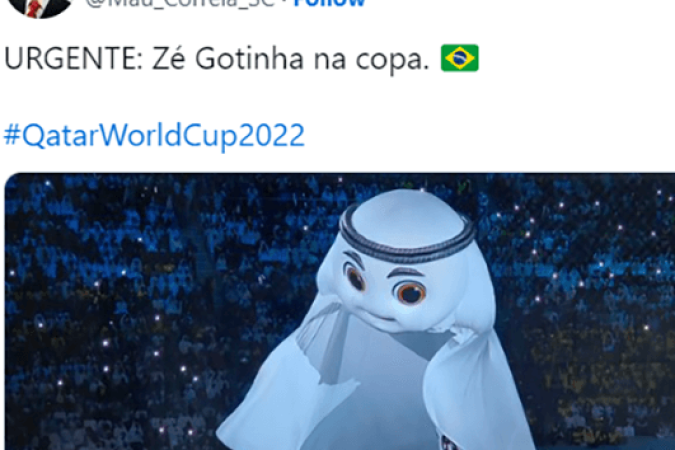Screen dimensions: 675x450
Task: Open the tweet author's profile avatar
Action: click(40, 6)
